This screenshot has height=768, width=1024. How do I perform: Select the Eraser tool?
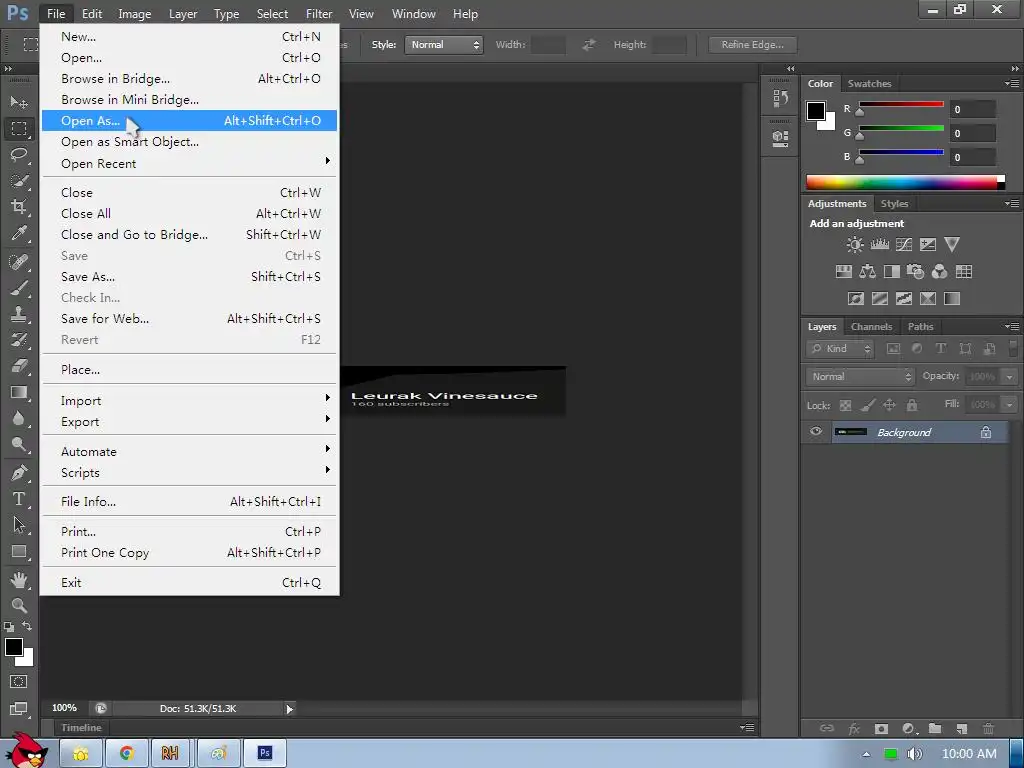click(x=19, y=366)
